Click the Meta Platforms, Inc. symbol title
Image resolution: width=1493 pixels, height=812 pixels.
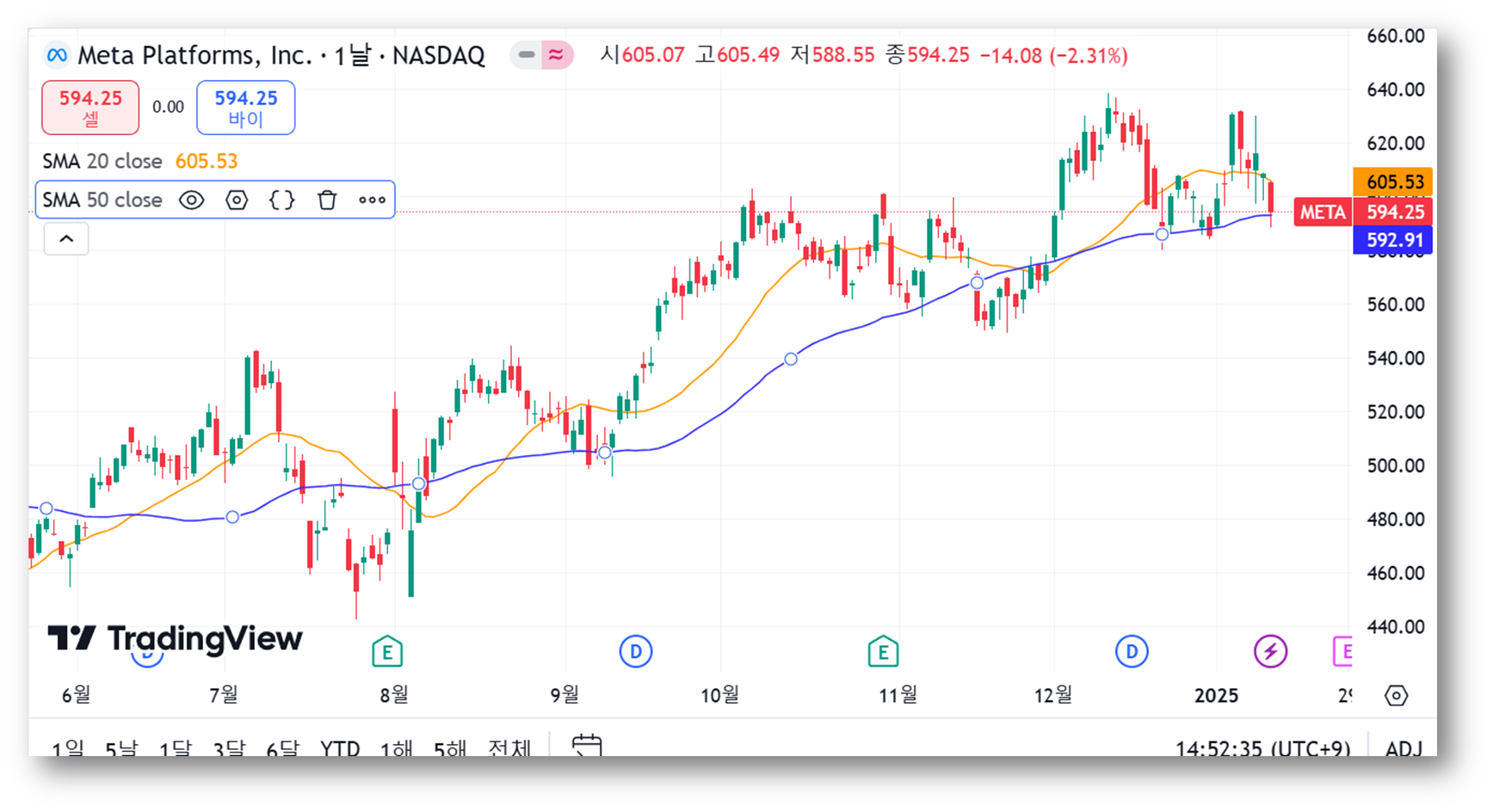click(x=194, y=55)
